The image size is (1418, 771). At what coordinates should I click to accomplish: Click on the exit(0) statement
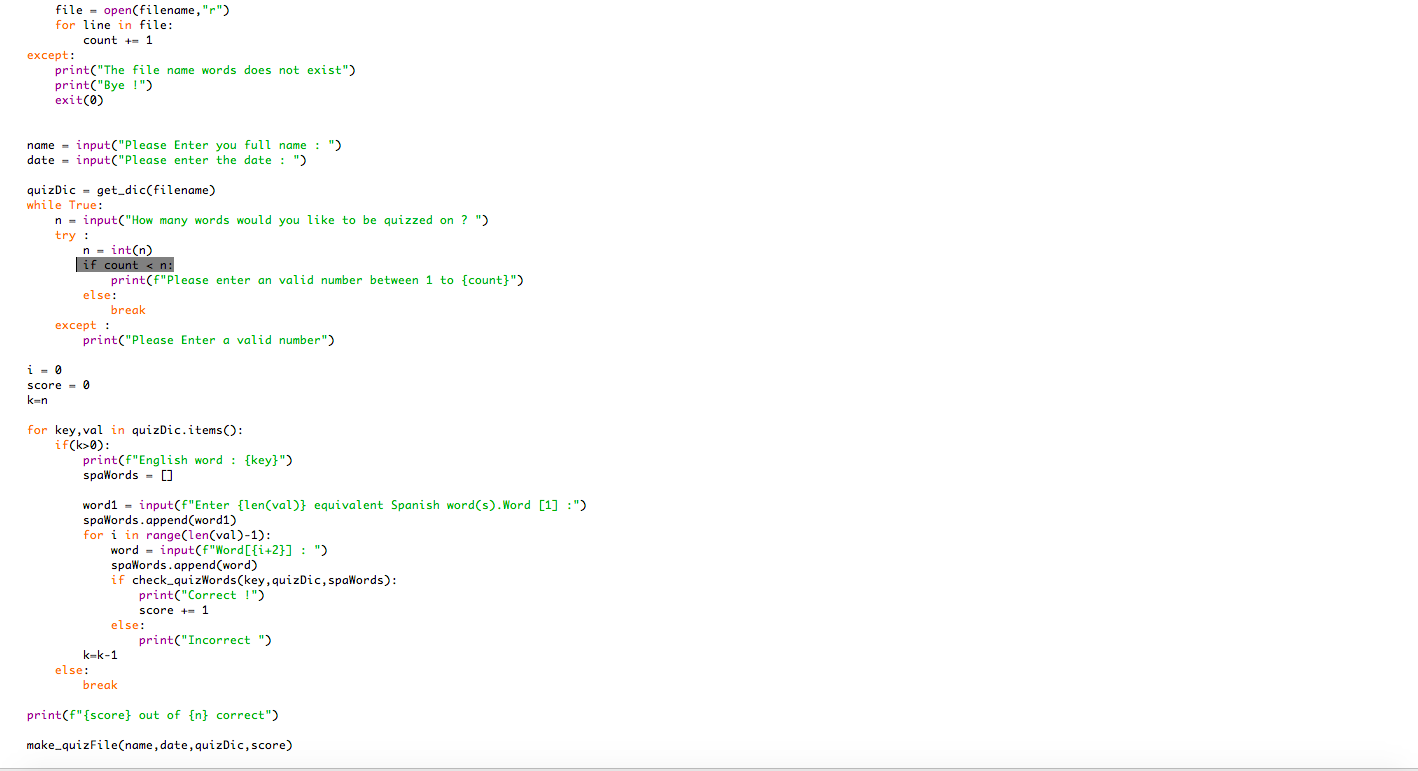pos(79,100)
